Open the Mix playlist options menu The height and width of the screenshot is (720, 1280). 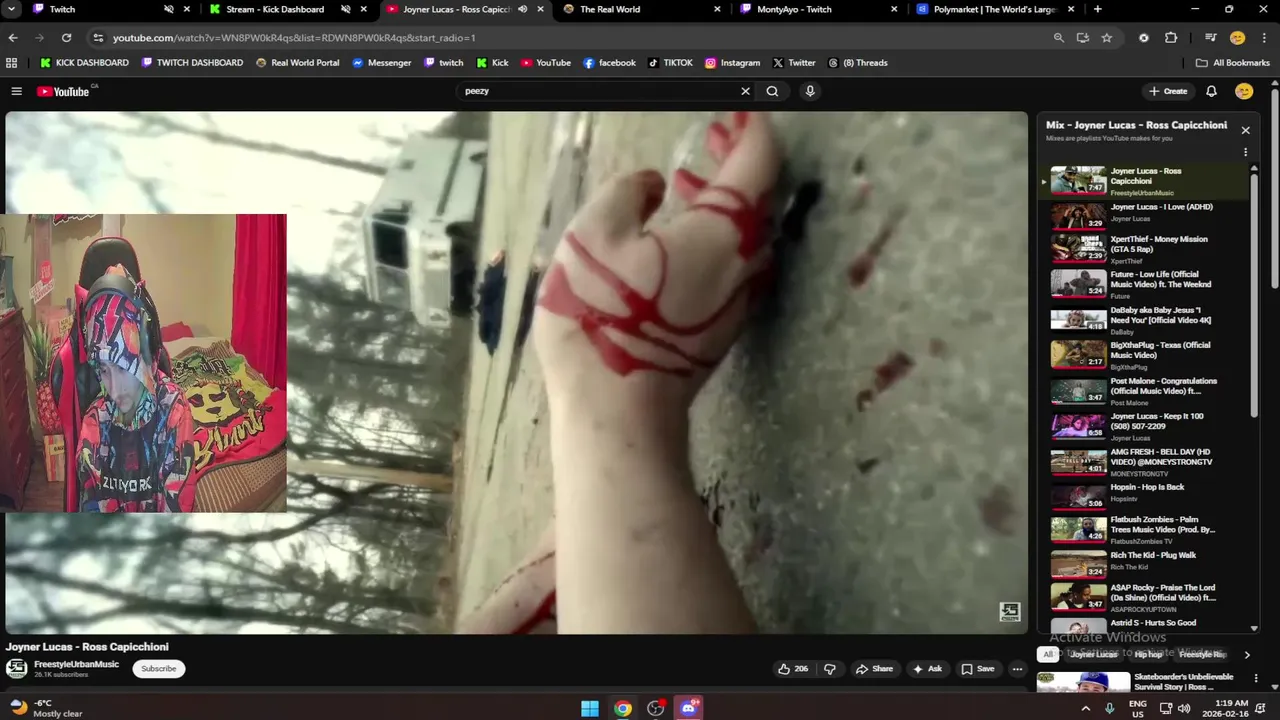pos(1245,152)
